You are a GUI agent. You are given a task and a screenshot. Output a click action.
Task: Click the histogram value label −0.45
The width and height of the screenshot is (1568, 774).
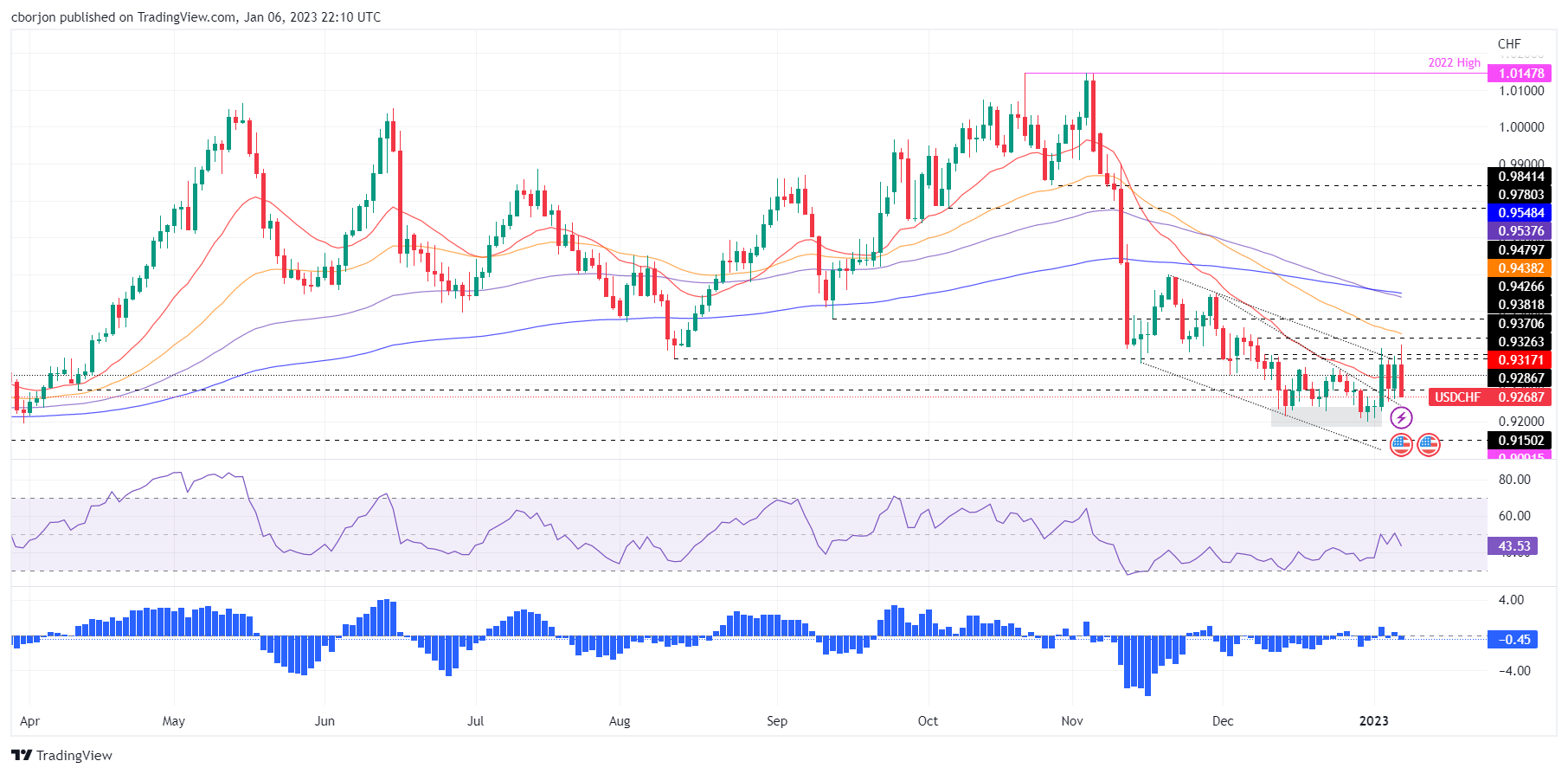click(1513, 640)
